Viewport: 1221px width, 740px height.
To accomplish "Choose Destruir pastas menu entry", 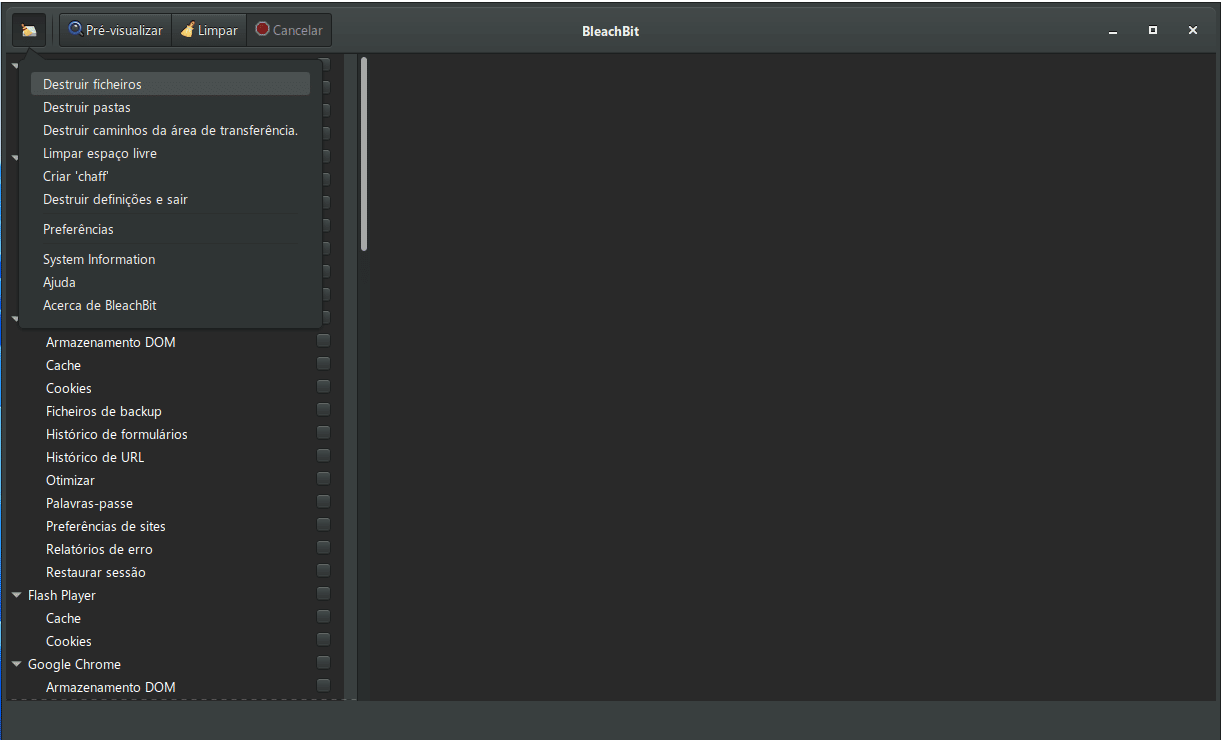I will click(170, 107).
